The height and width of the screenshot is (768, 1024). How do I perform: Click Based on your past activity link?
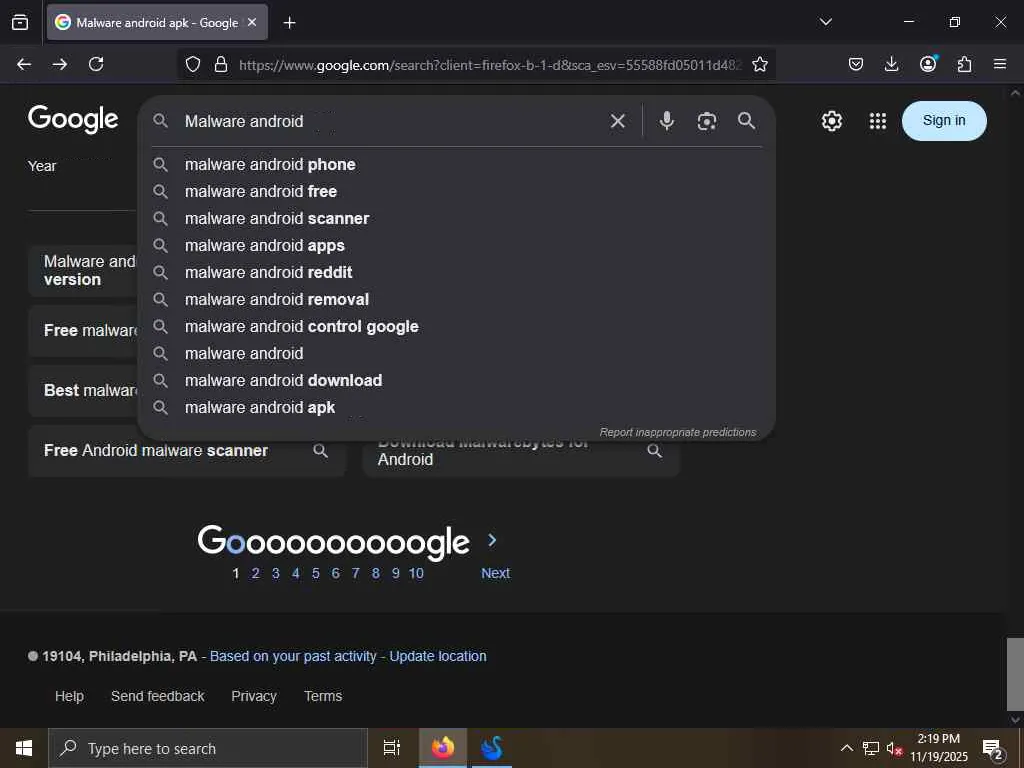point(293,656)
